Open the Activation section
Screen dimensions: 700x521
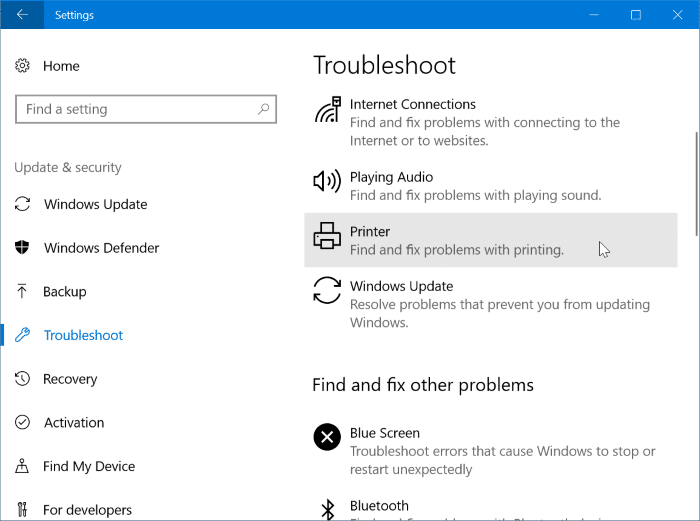(74, 422)
